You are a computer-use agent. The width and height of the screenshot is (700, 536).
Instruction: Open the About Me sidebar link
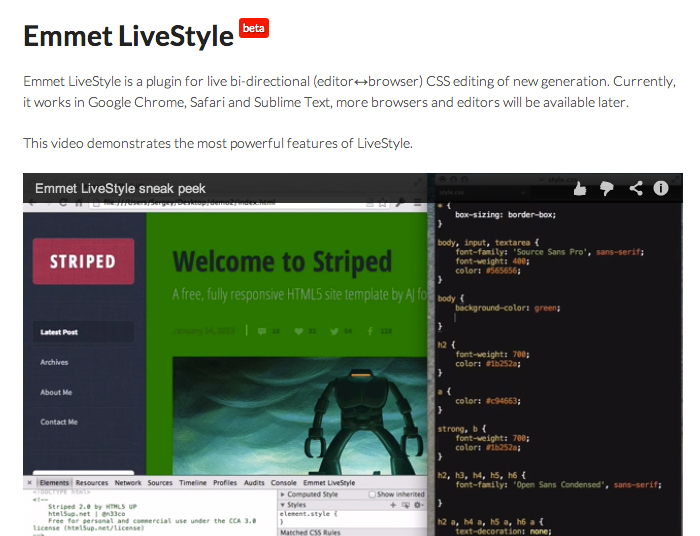(56, 392)
